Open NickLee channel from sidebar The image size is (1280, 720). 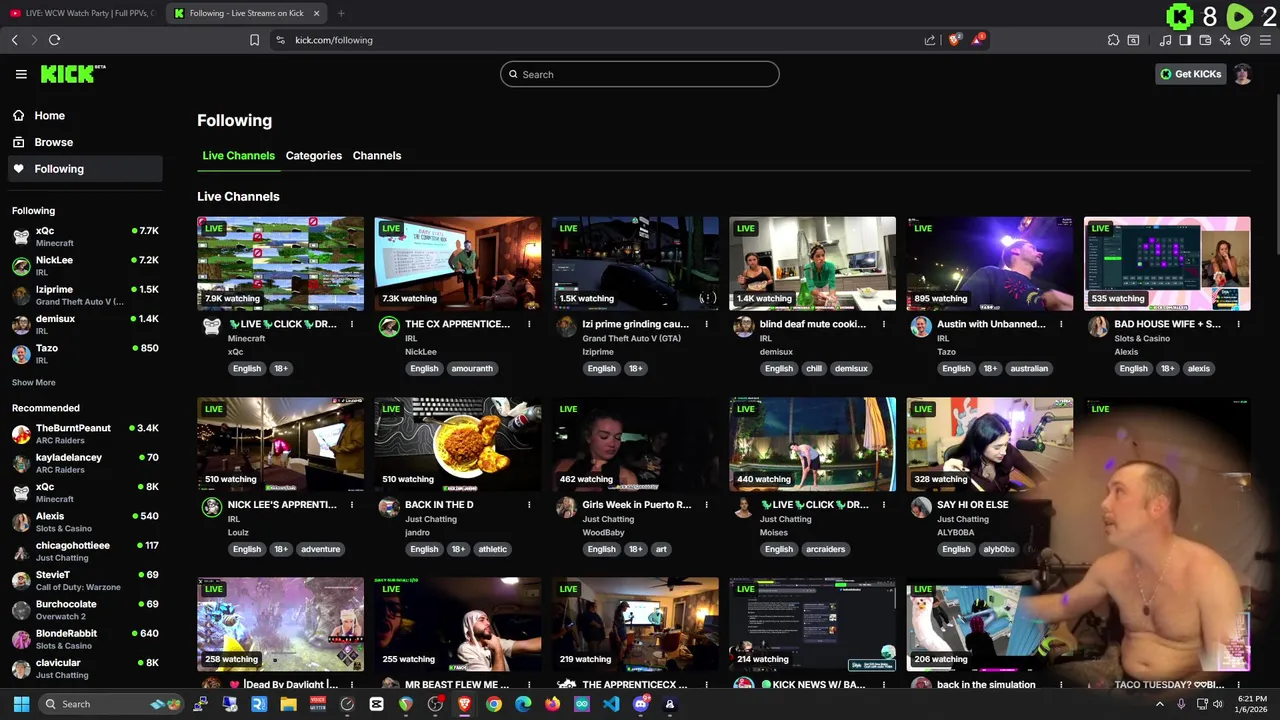pos(85,266)
